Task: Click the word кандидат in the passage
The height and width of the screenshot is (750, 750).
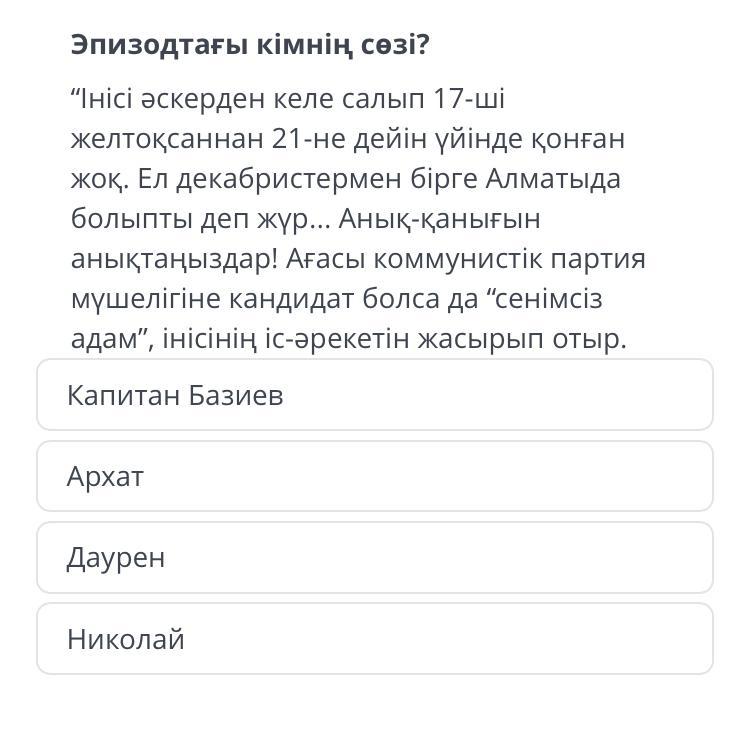Action: pos(323,299)
